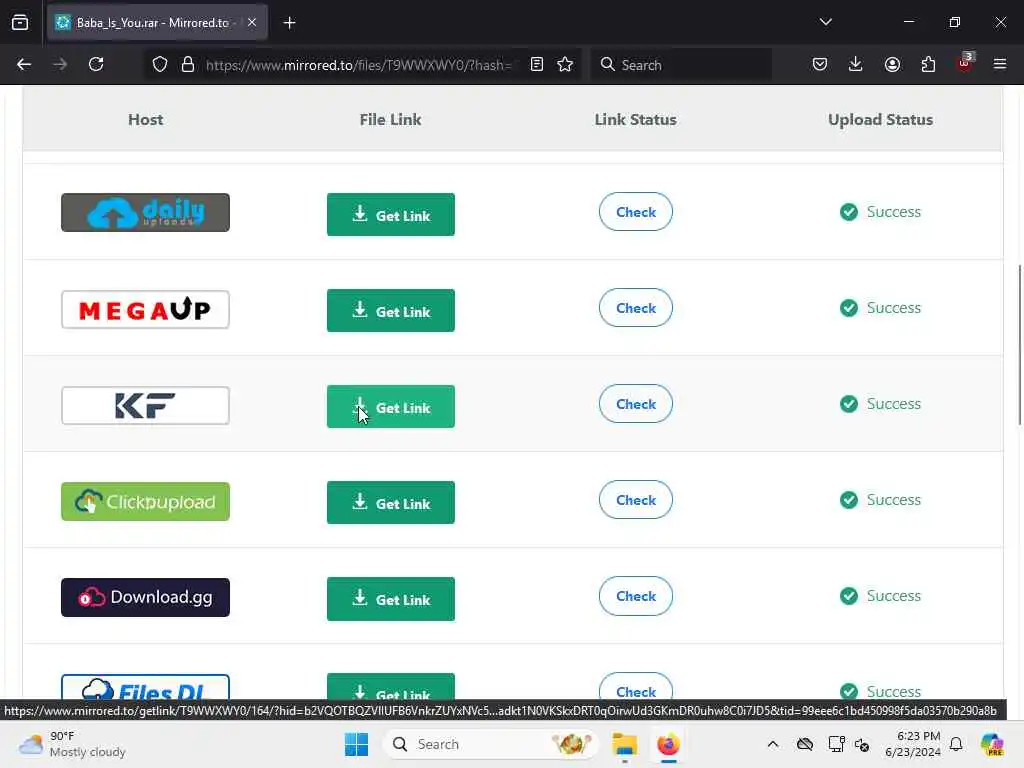Image resolution: width=1024 pixels, height=768 pixels.
Task: Click the Daily Uploads host logo
Action: (x=146, y=212)
